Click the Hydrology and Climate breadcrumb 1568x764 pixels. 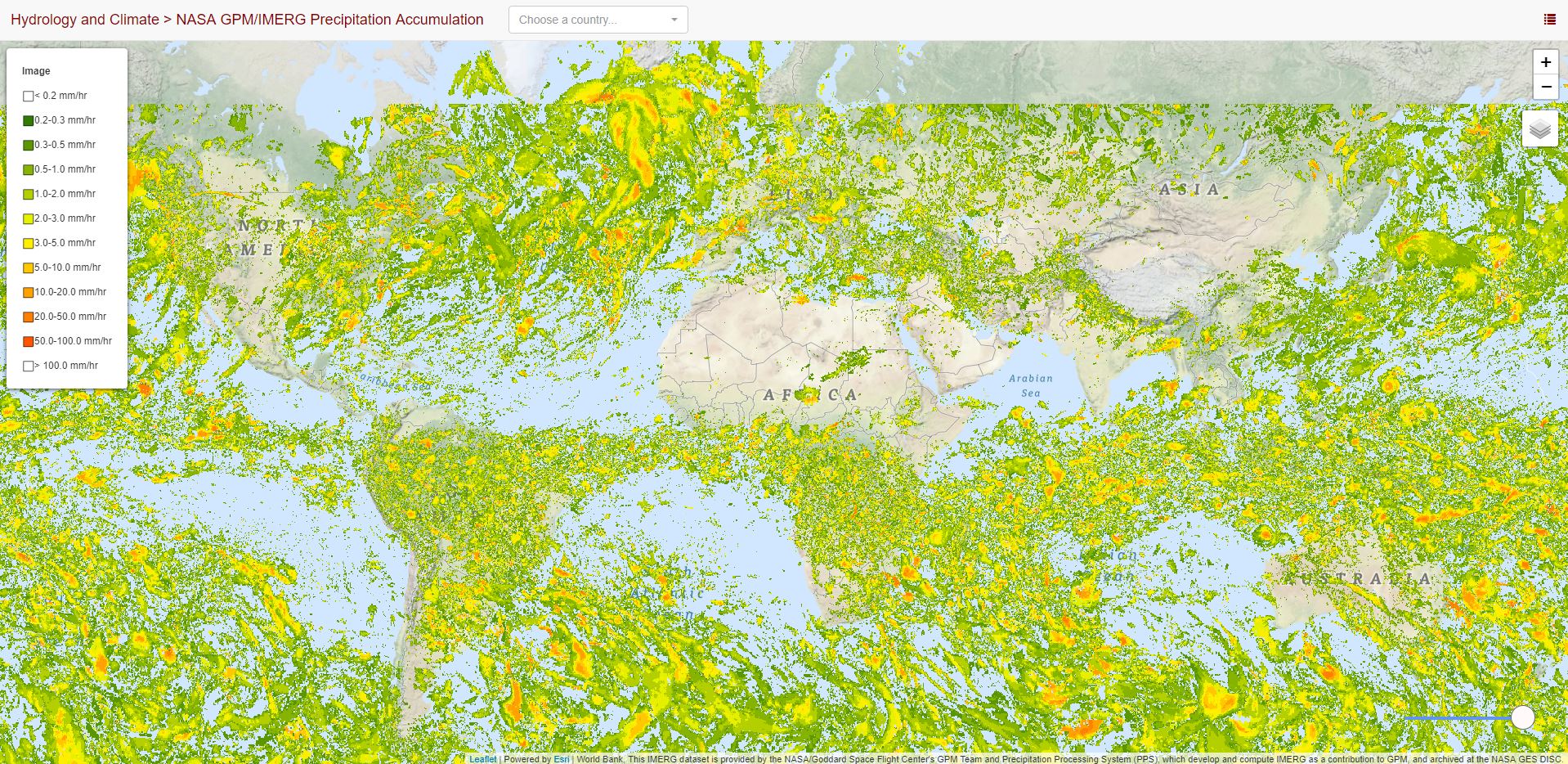(84, 20)
